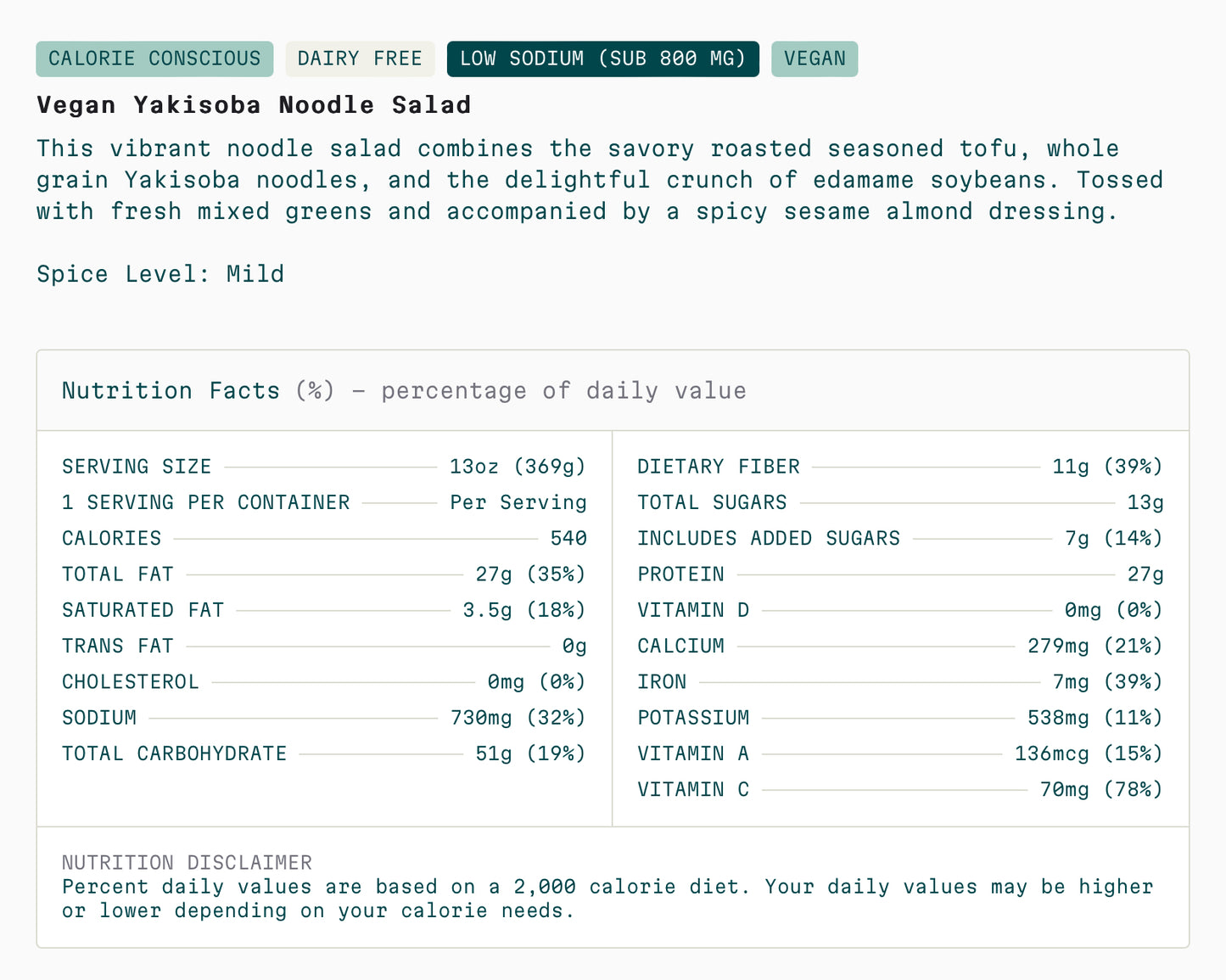Click the Saturated Fat label
This screenshot has height=980, width=1226.
[143, 610]
